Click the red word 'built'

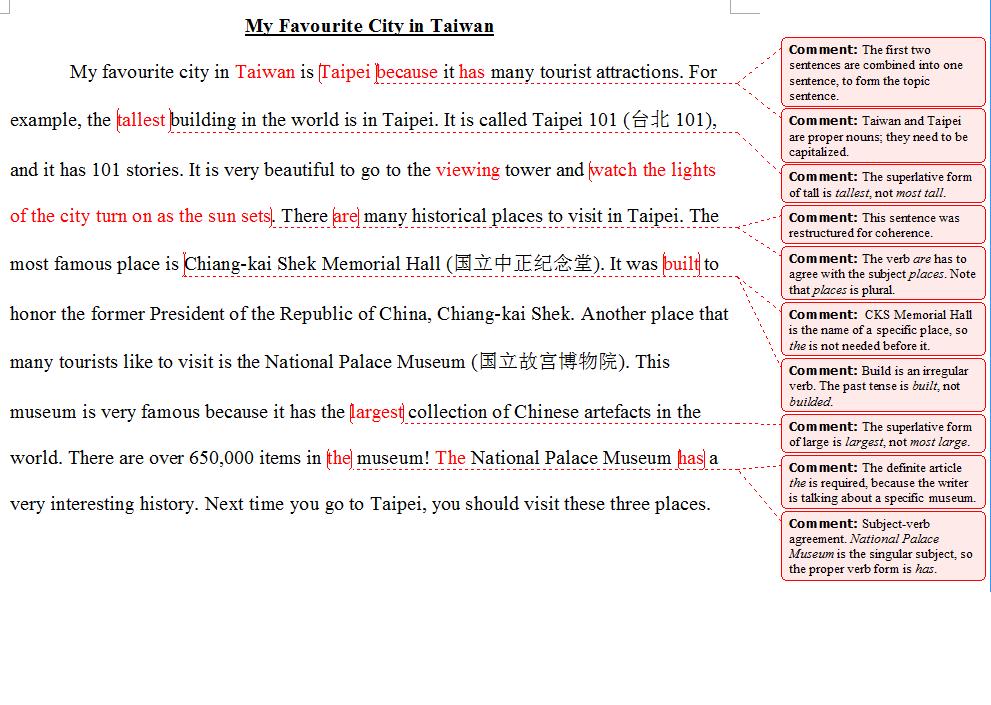pyautogui.click(x=681, y=264)
